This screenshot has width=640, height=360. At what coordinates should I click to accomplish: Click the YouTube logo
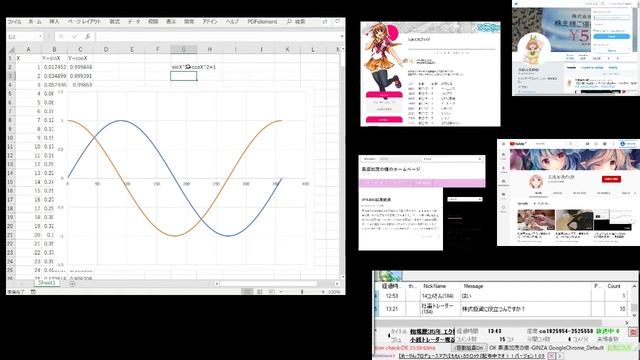518,144
